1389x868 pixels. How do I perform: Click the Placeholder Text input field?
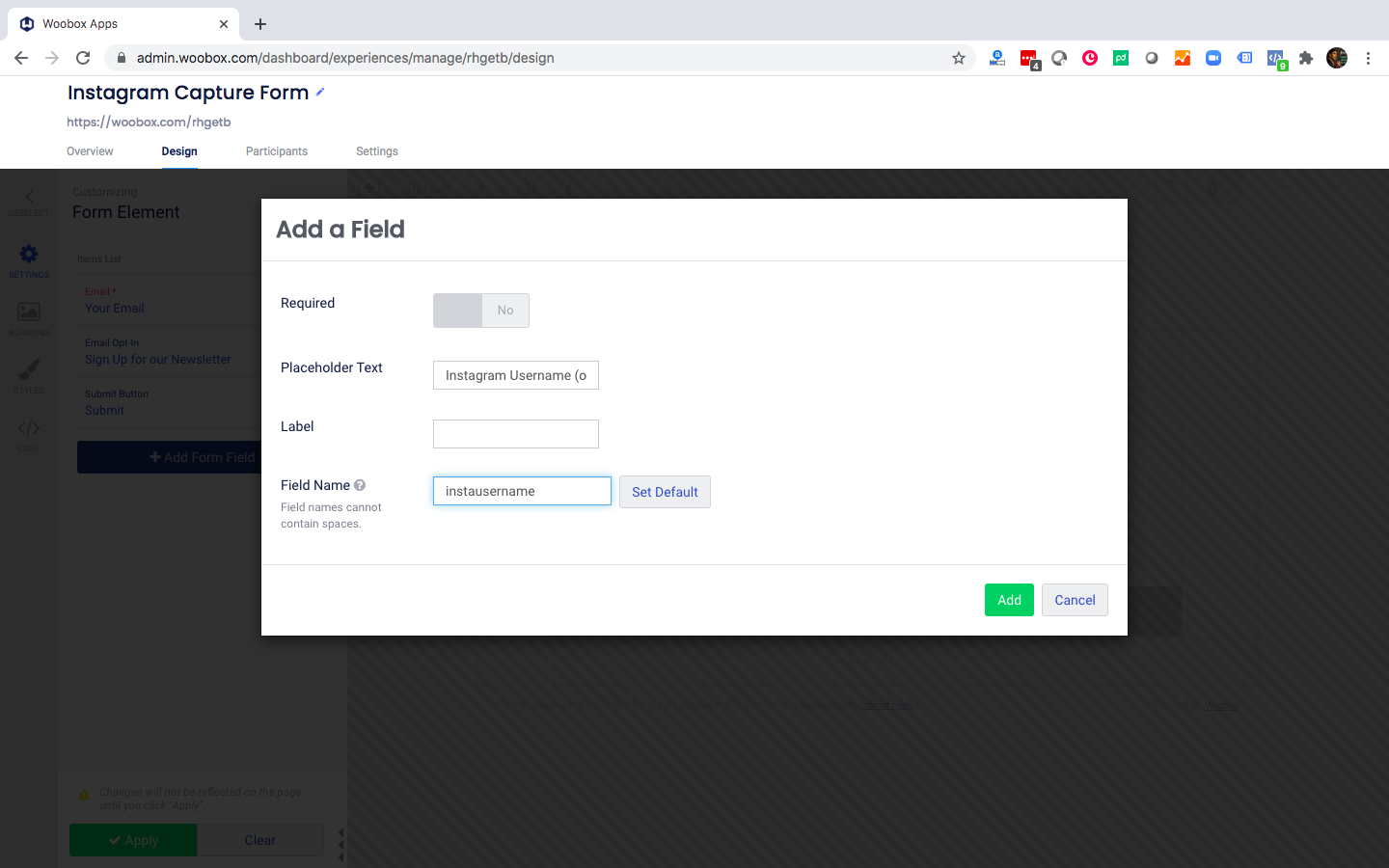[x=516, y=375]
